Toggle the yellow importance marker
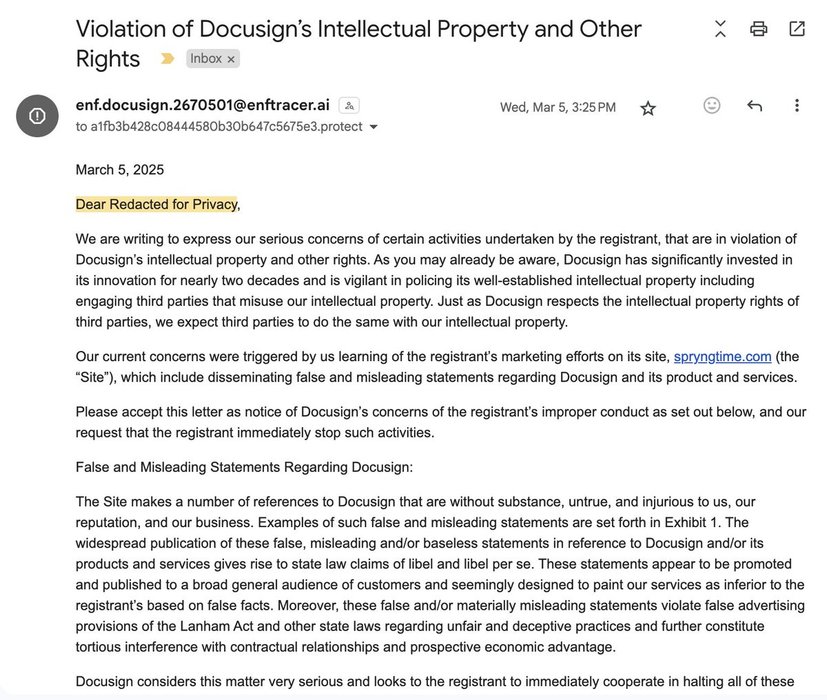827x700 pixels. click(167, 59)
